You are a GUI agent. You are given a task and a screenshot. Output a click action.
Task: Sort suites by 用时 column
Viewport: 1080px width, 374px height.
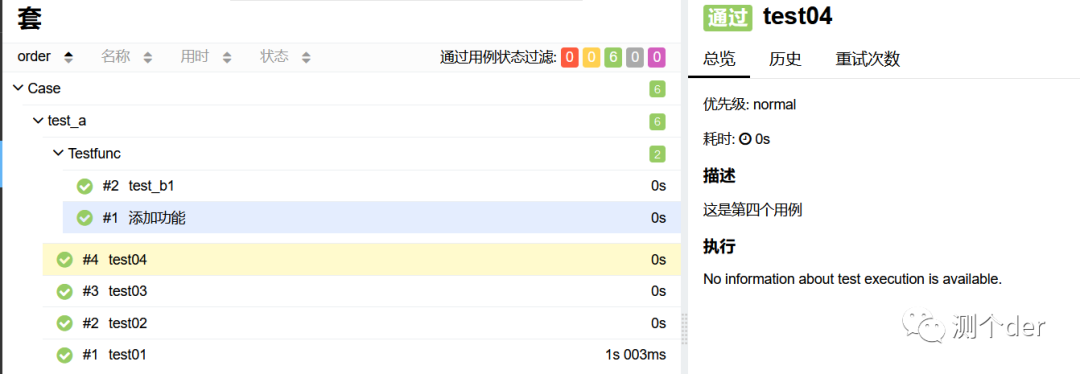(206, 57)
